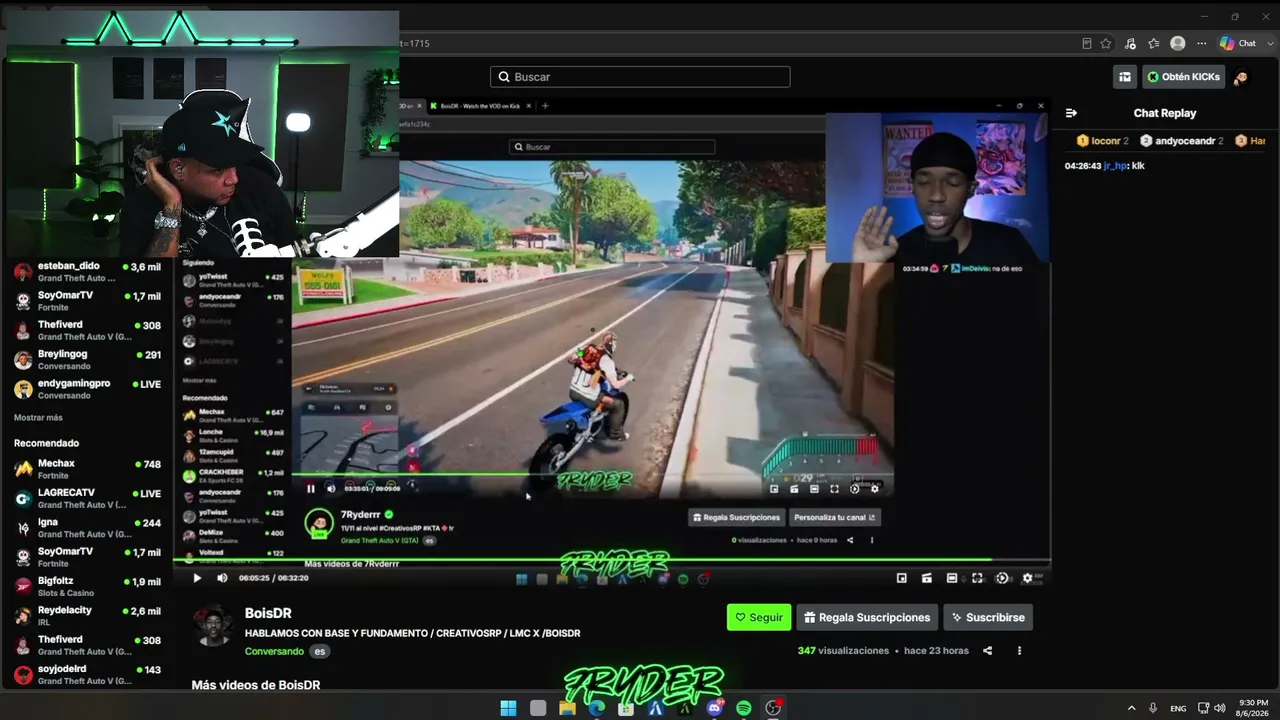Open soyjodelrd recommended channel
The height and width of the screenshot is (720, 1280).
tap(87, 674)
